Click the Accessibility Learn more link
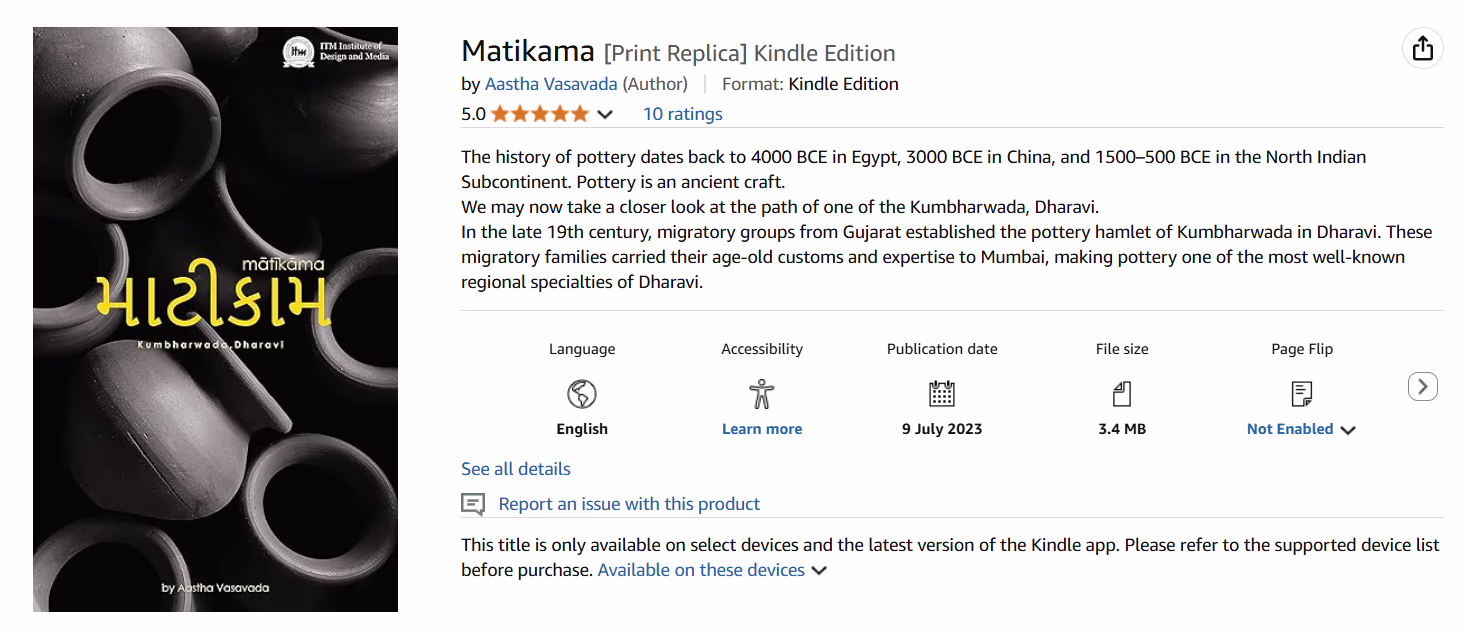This screenshot has height=635, width=1463. (x=762, y=429)
